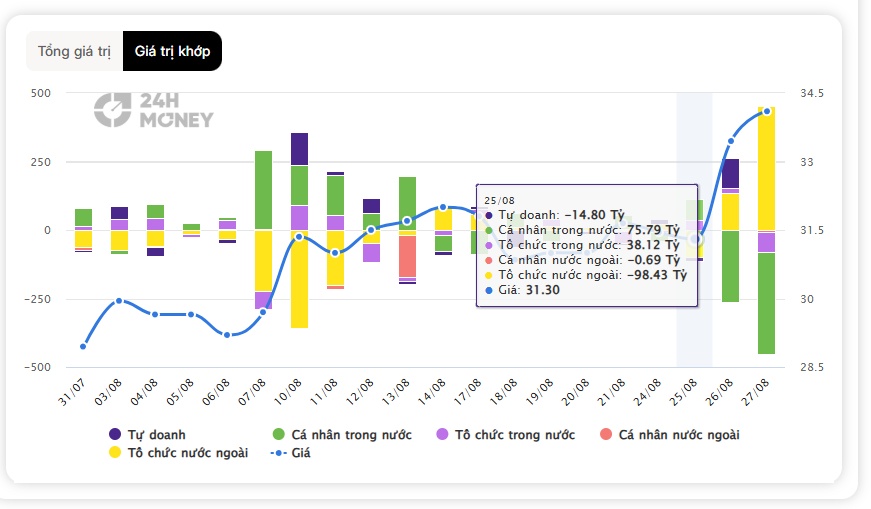The image size is (871, 509).
Task: Click the red bar segment on 13/08
Action: (407, 256)
